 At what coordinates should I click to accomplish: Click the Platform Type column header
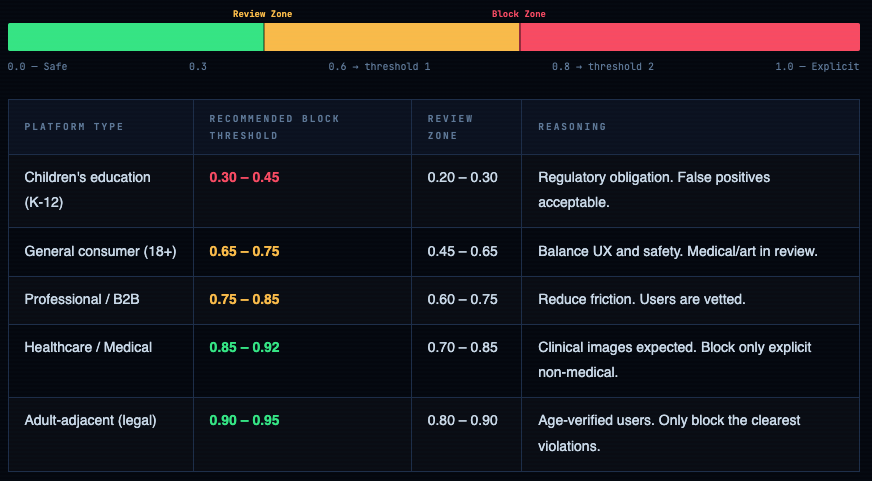point(74,127)
